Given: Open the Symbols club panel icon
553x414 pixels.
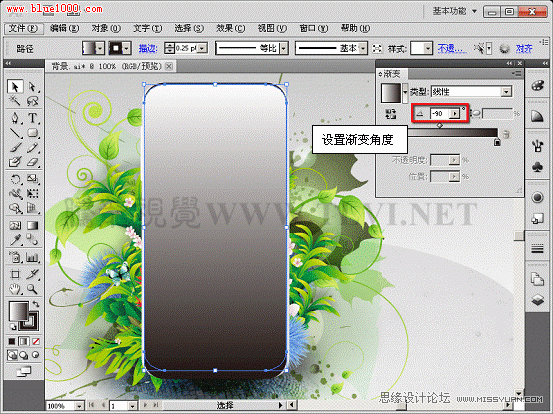Looking at the screenshot, I should [x=537, y=166].
